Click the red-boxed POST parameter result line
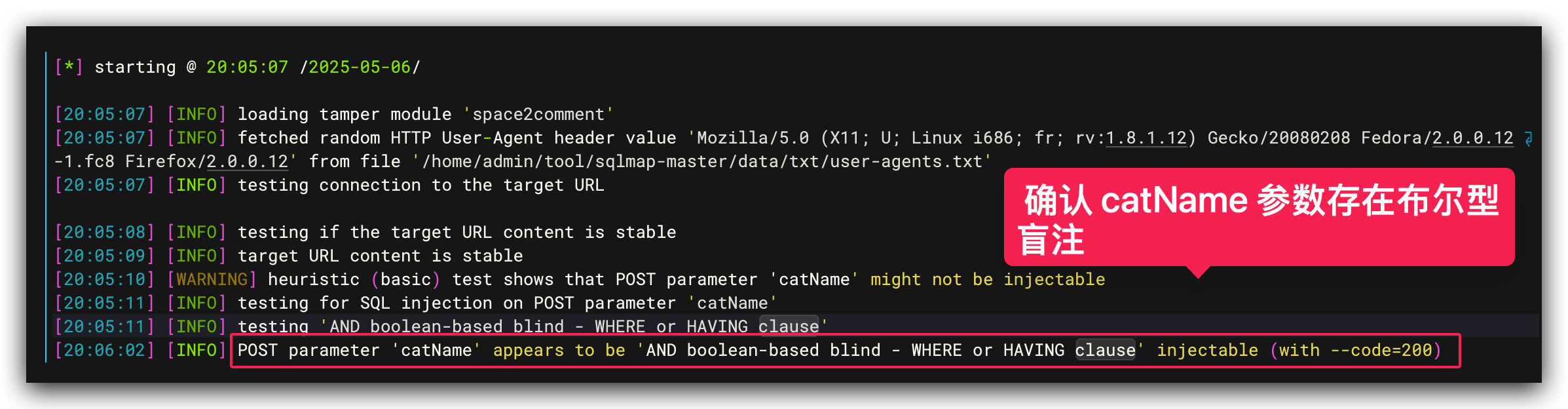Image resolution: width=1568 pixels, height=409 pixels. [x=845, y=351]
